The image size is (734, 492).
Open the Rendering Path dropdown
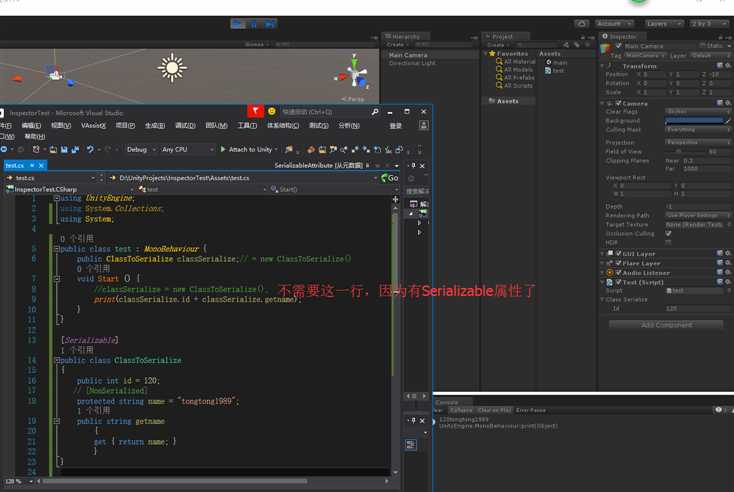(x=697, y=215)
